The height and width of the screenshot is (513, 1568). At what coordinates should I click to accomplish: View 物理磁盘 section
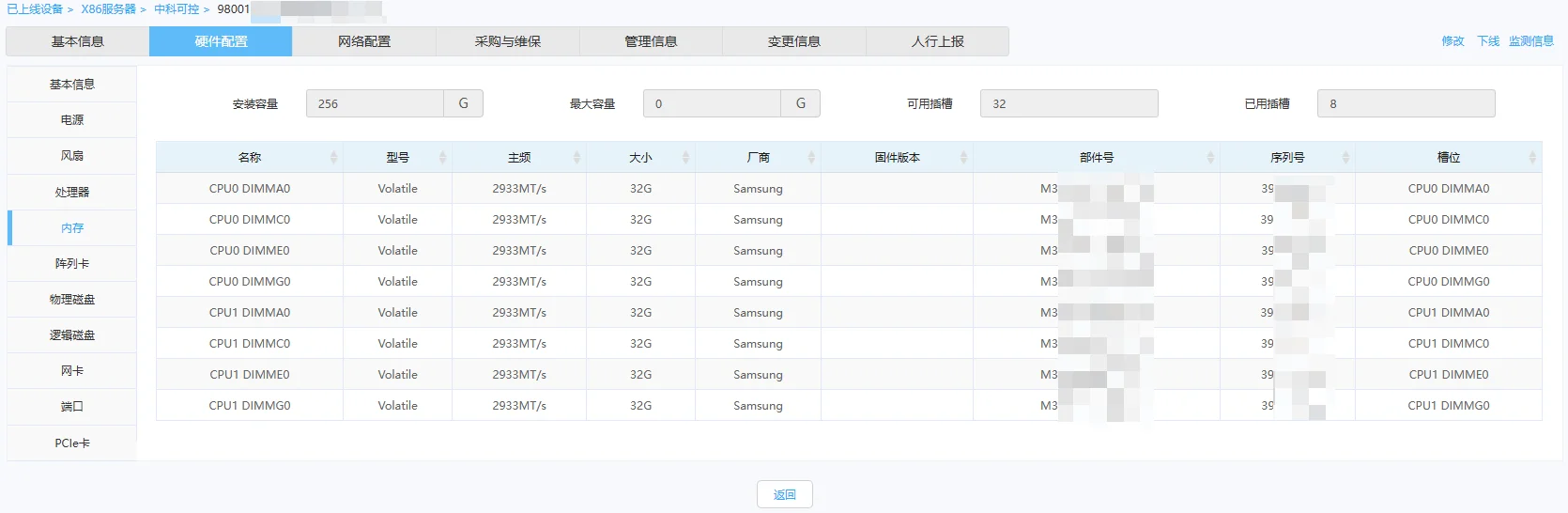(72, 300)
